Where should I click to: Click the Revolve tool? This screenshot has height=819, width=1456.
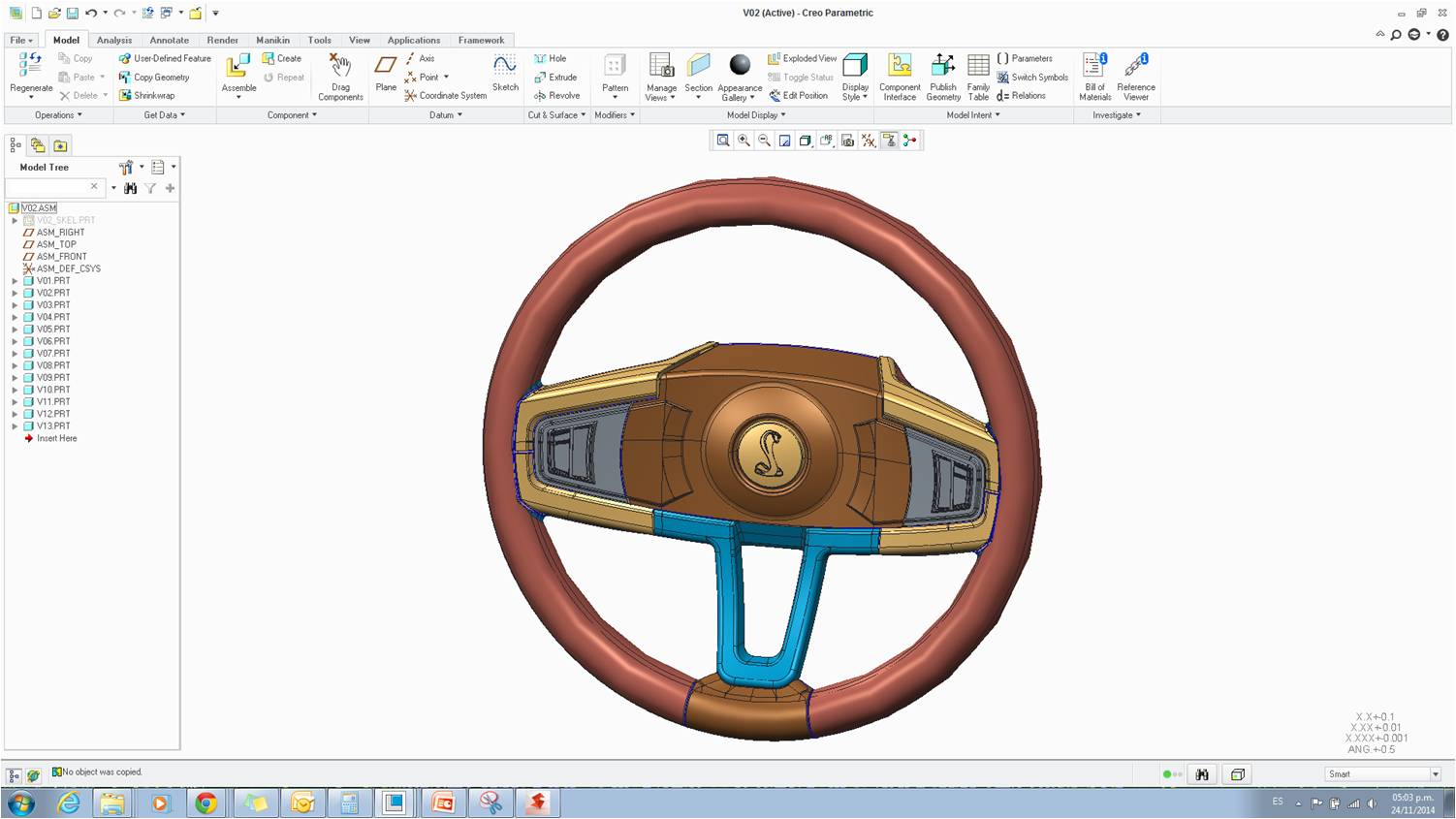pos(556,96)
